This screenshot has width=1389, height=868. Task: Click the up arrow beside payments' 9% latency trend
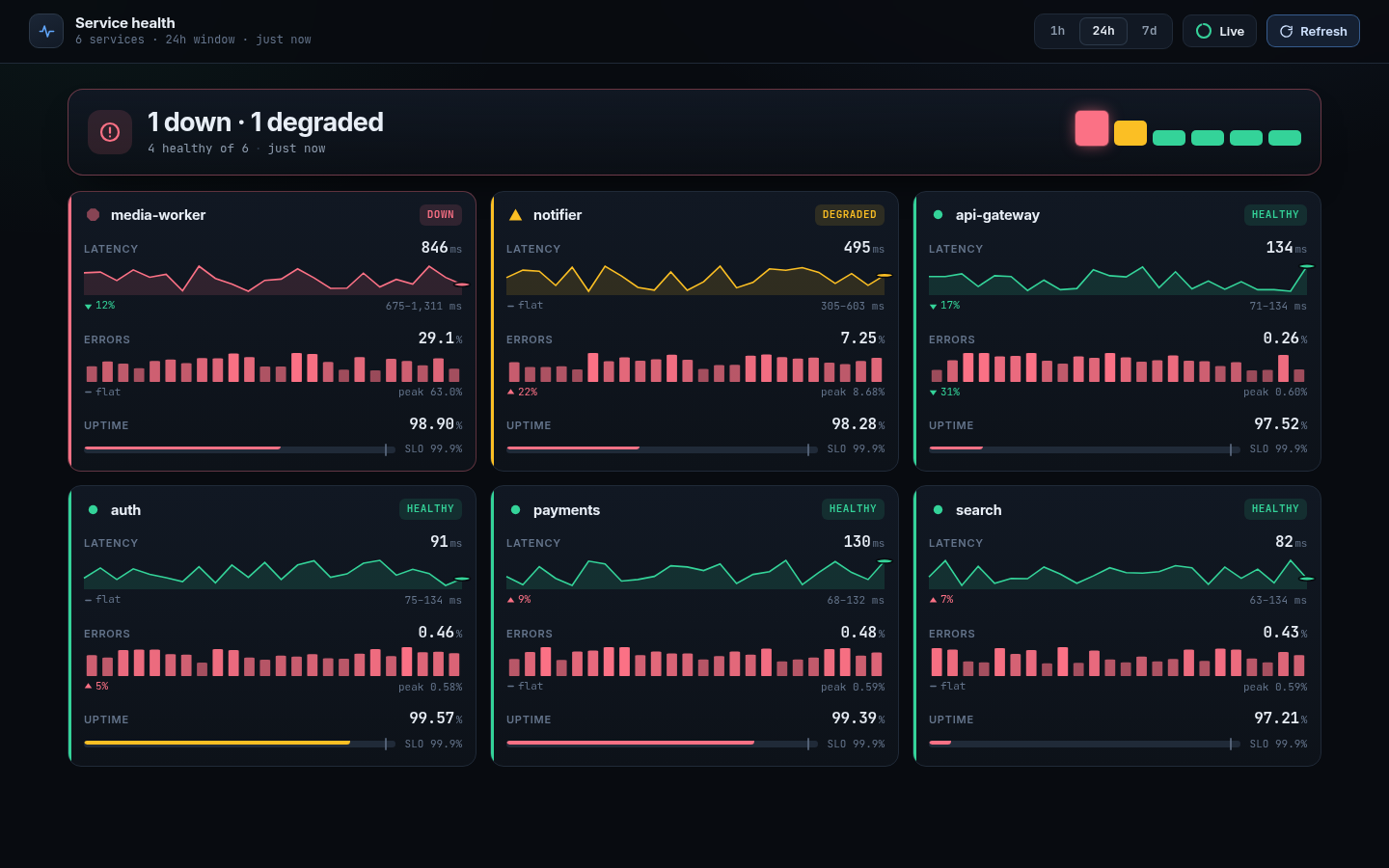(510, 600)
